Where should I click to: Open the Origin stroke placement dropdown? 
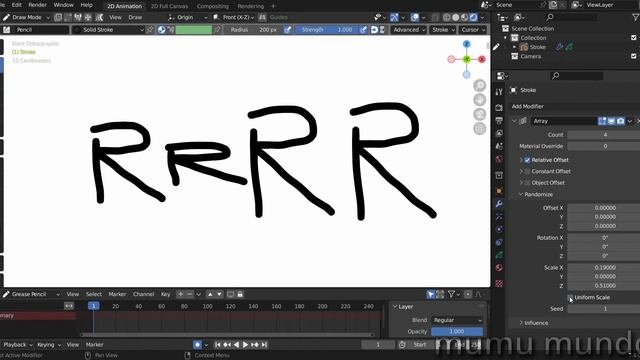[x=187, y=18]
